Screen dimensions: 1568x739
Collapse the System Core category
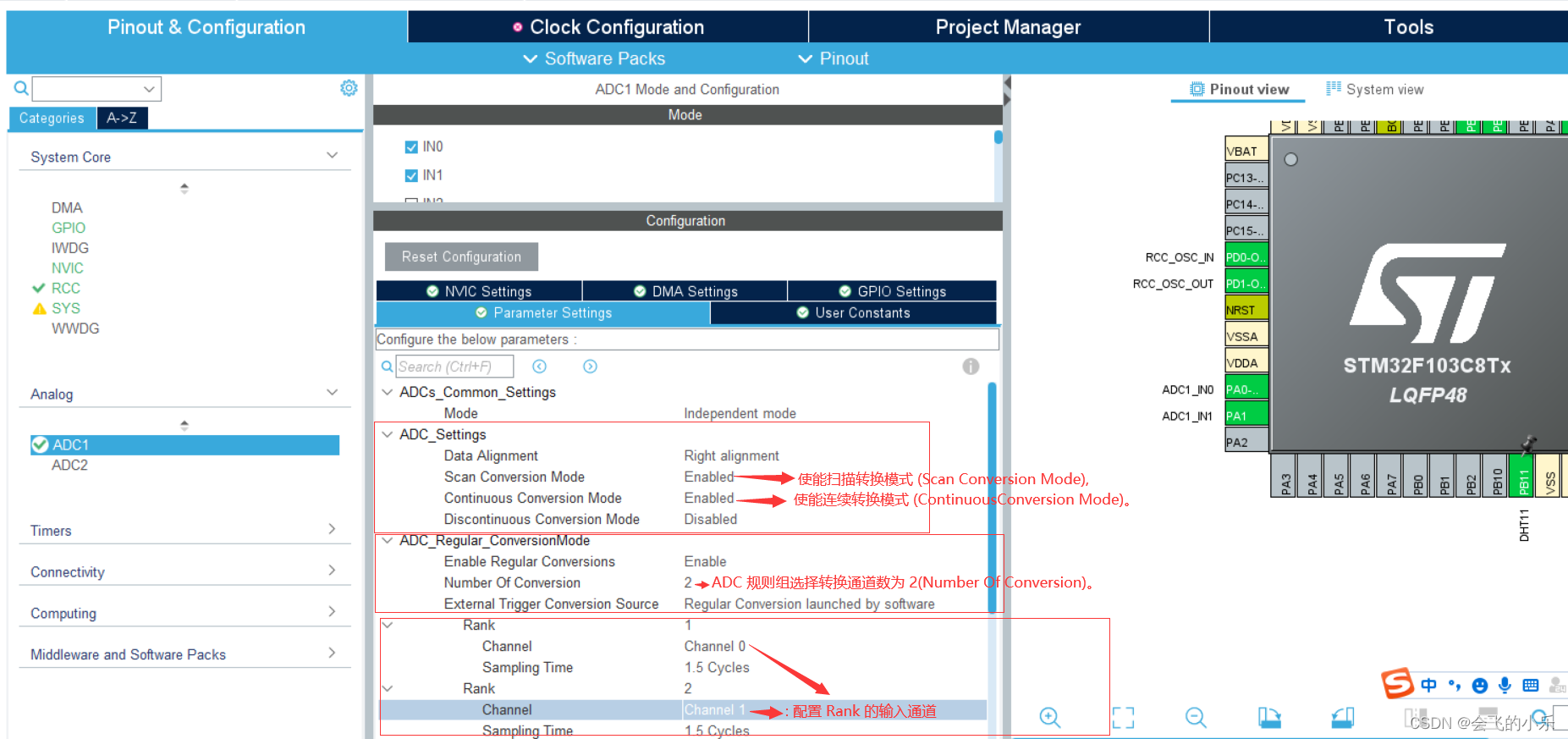332,156
